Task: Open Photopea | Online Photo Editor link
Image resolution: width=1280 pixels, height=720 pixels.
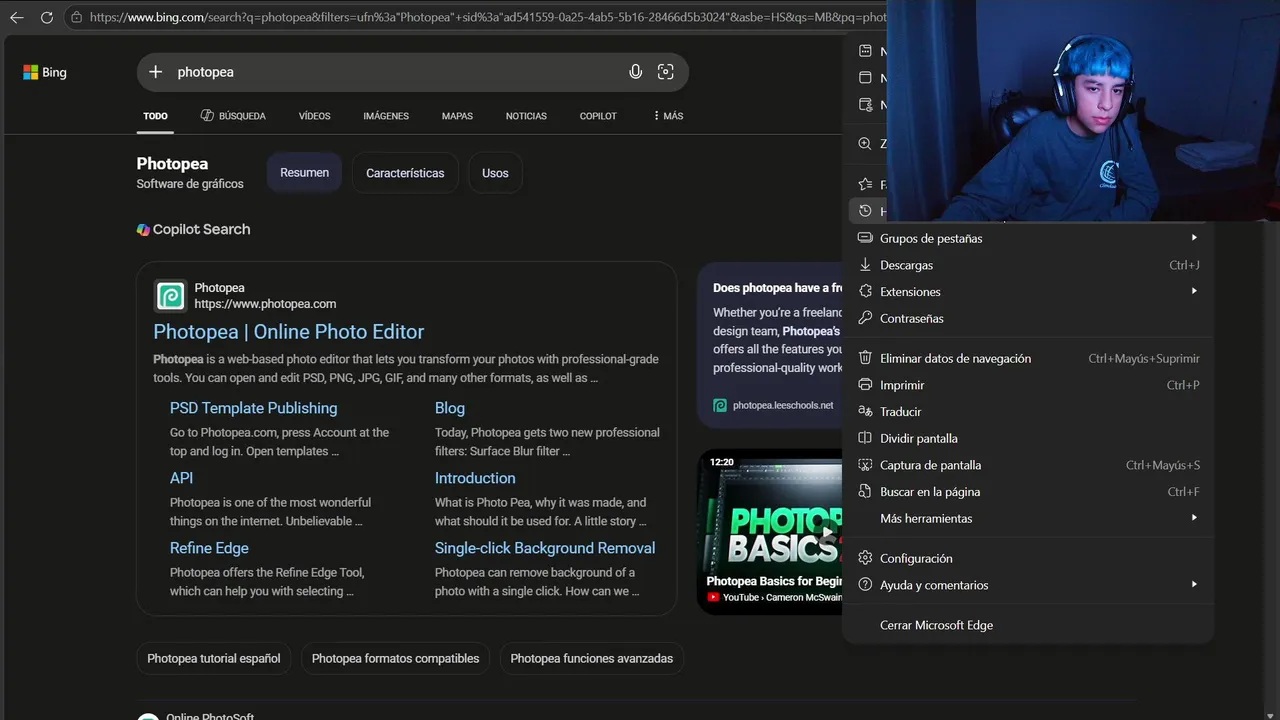Action: 289,332
